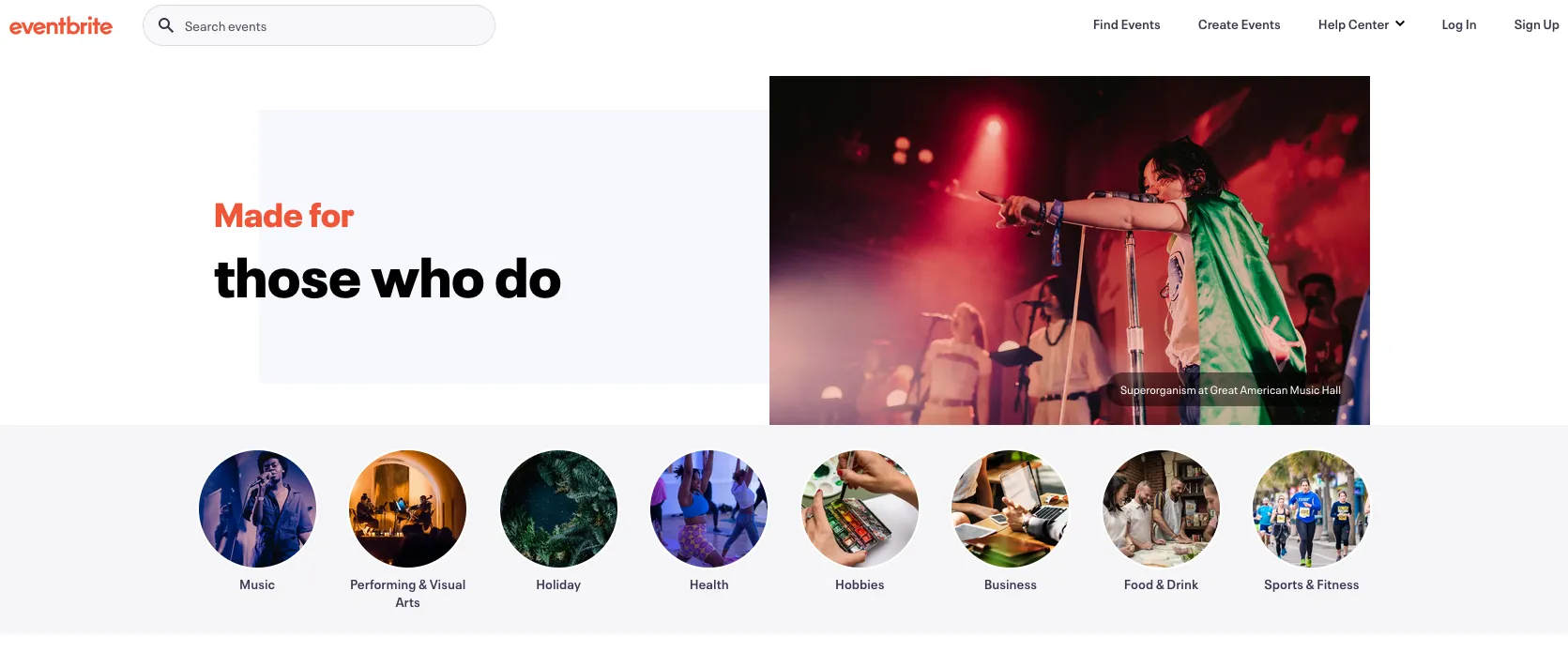Viewport: 1568px width, 667px height.
Task: Click the Eventbrite logo
Action: 61,25
